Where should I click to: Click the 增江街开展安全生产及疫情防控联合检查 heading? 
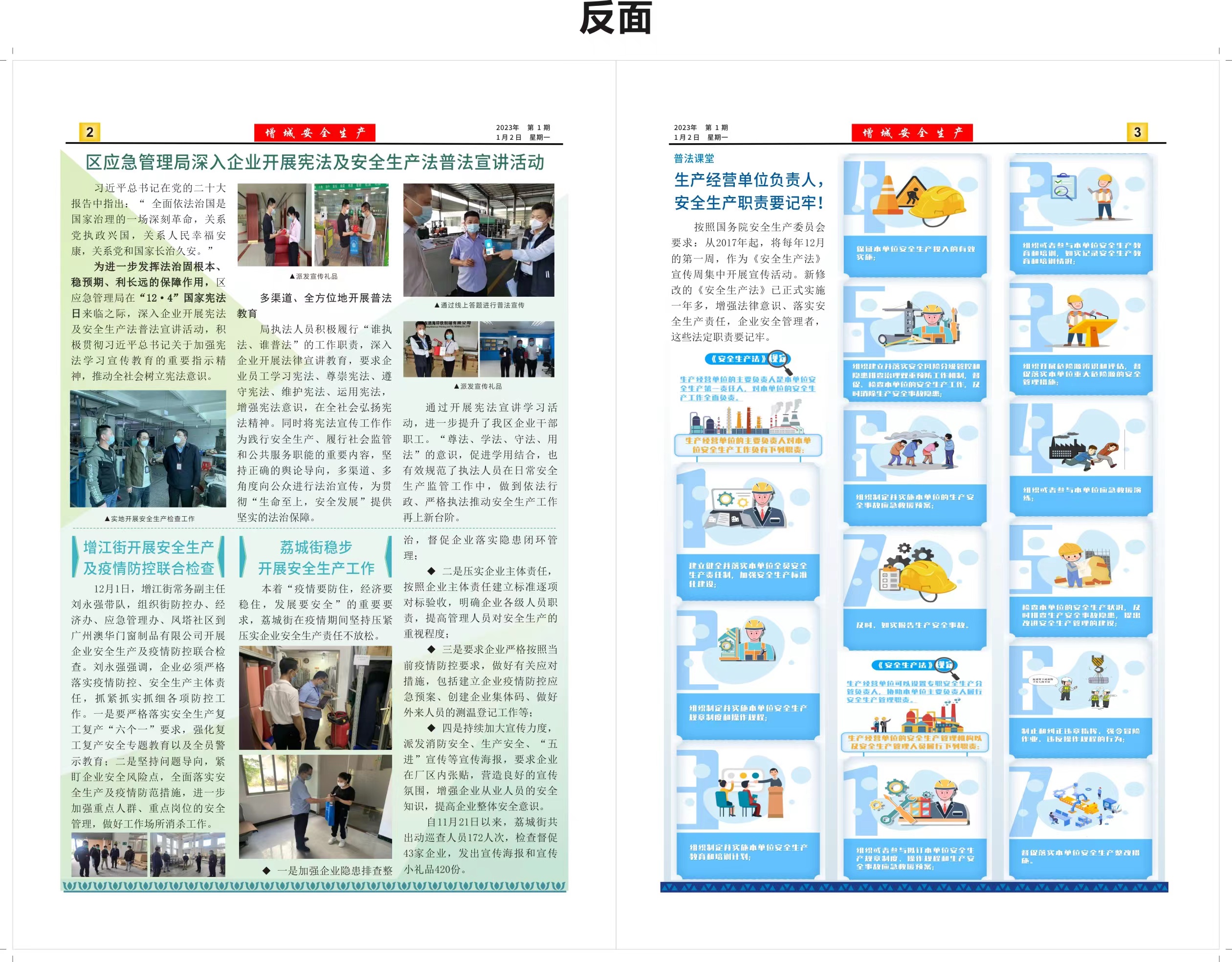(148, 557)
